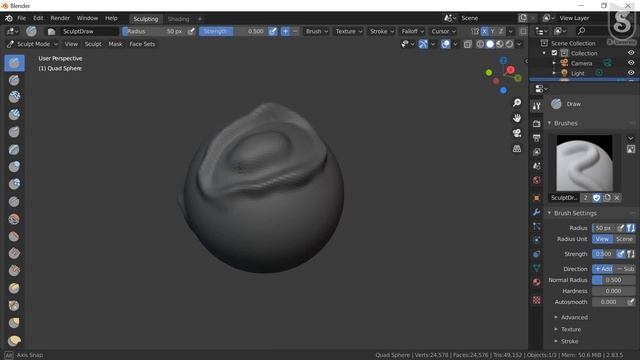Image resolution: width=640 pixels, height=360 pixels.
Task: Set Radius Unit to View
Action: point(602,239)
